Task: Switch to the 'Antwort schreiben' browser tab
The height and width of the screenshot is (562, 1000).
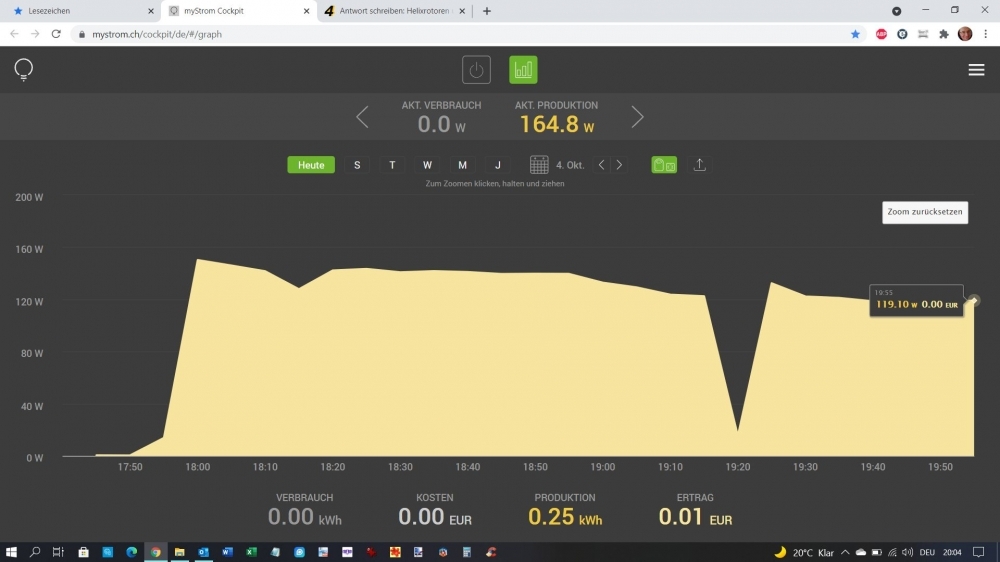Action: (395, 11)
